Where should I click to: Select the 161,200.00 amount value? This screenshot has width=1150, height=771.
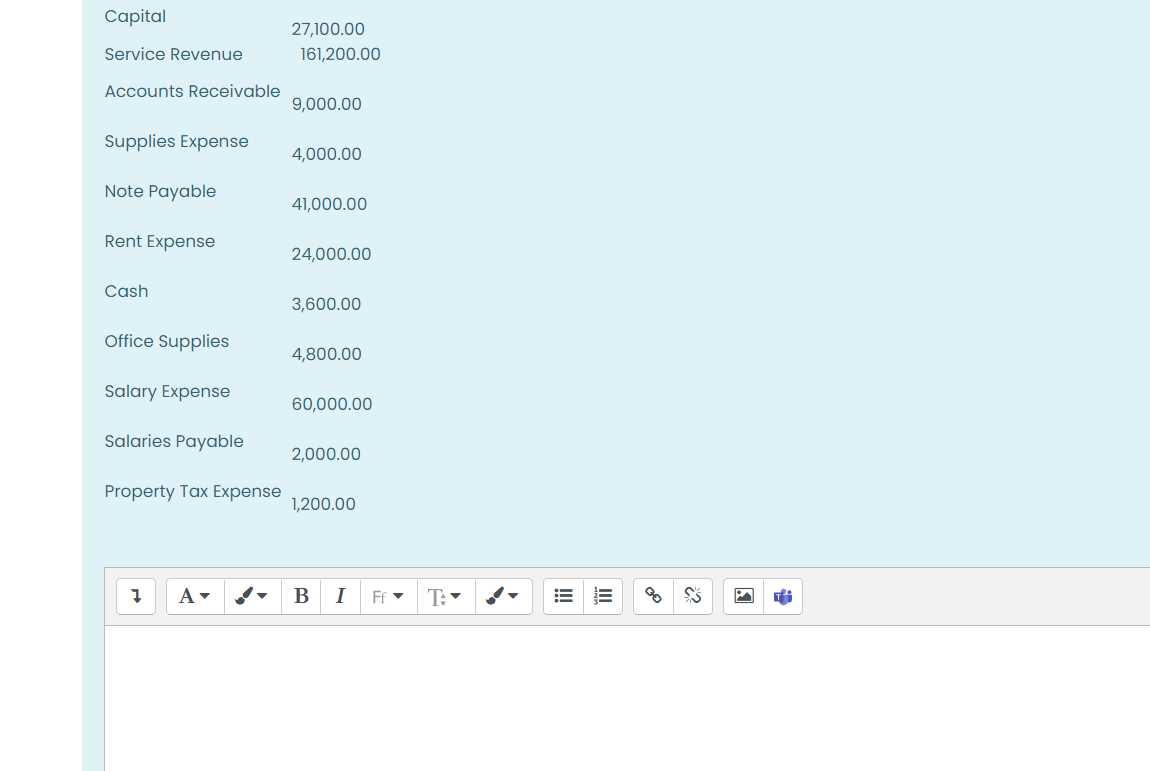[340, 54]
